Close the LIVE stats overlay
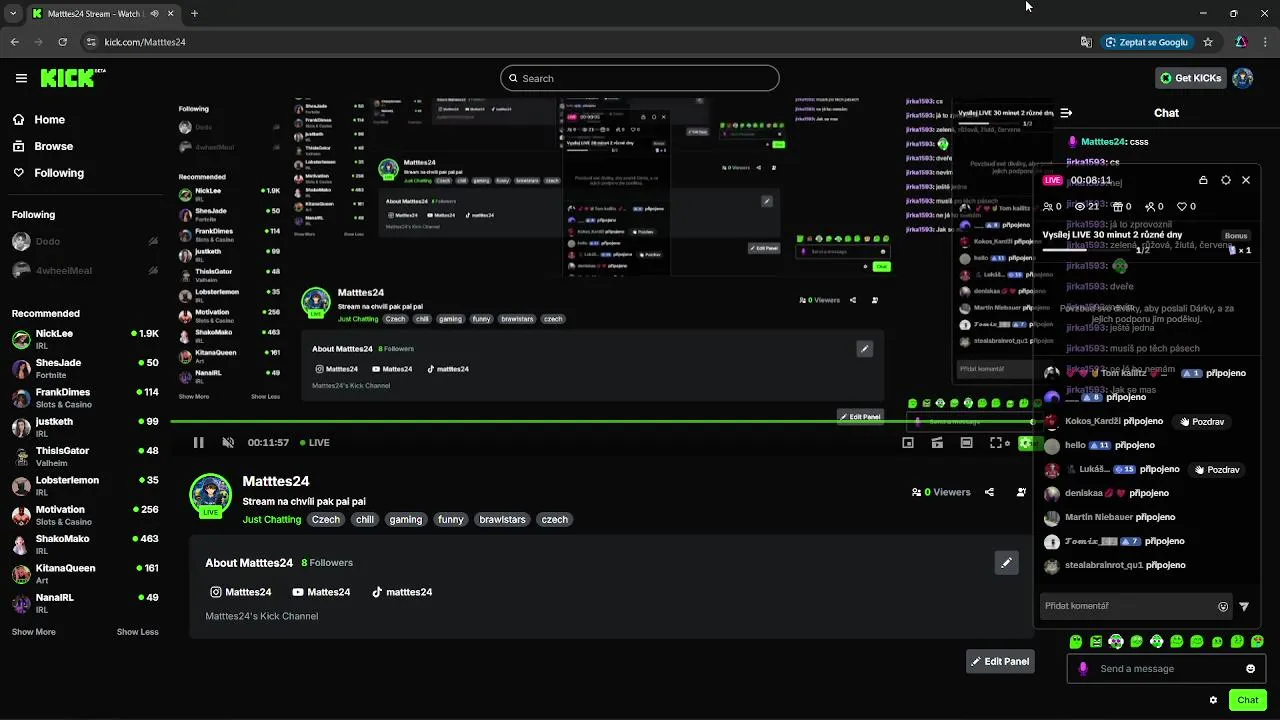1280x720 pixels. click(1246, 180)
